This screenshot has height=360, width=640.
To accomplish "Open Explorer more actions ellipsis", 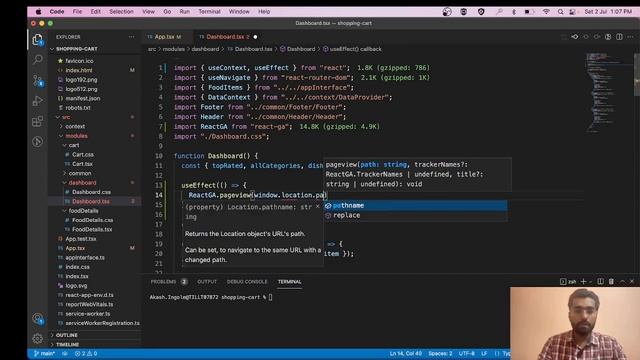I will coord(131,37).
